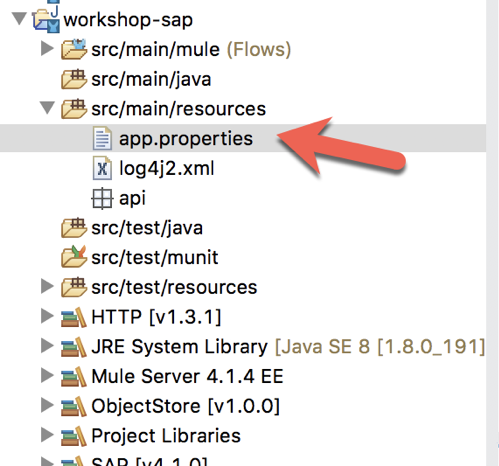This screenshot has height=466, width=499.
Task: Click the src/test/munit folder icon
Action: [74, 257]
